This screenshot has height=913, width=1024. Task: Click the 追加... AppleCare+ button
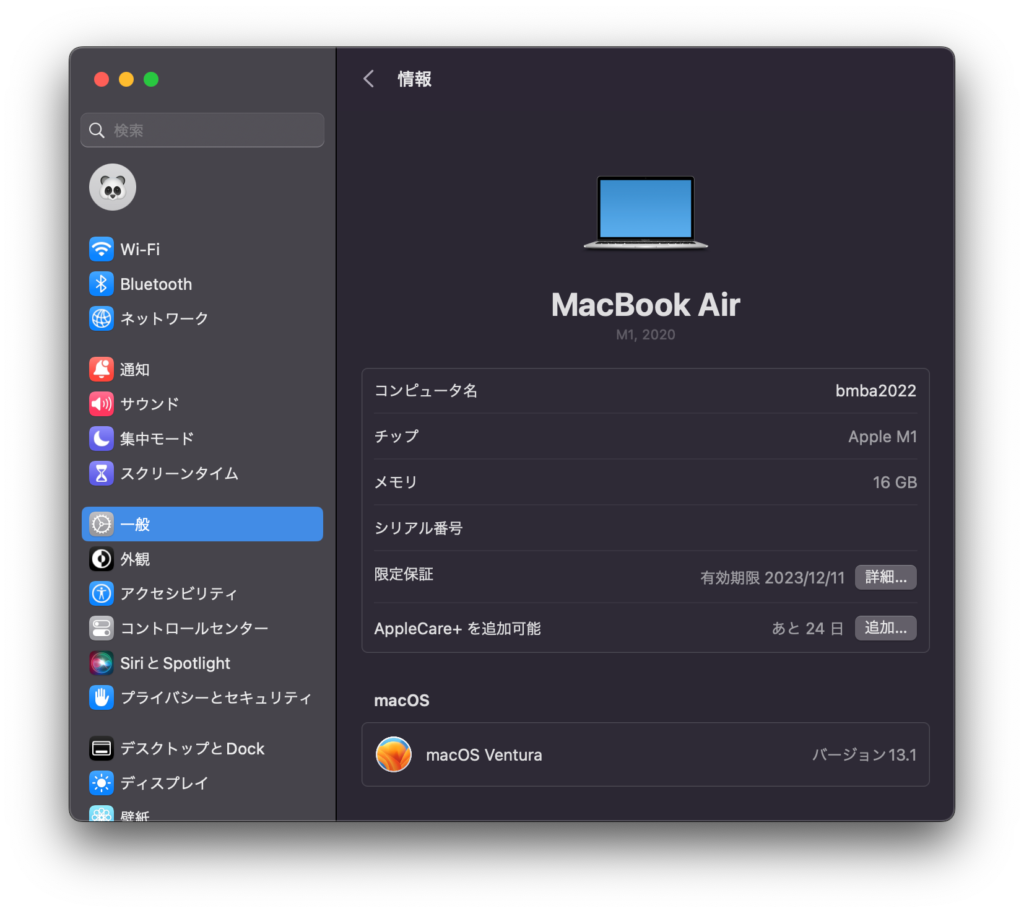(886, 628)
